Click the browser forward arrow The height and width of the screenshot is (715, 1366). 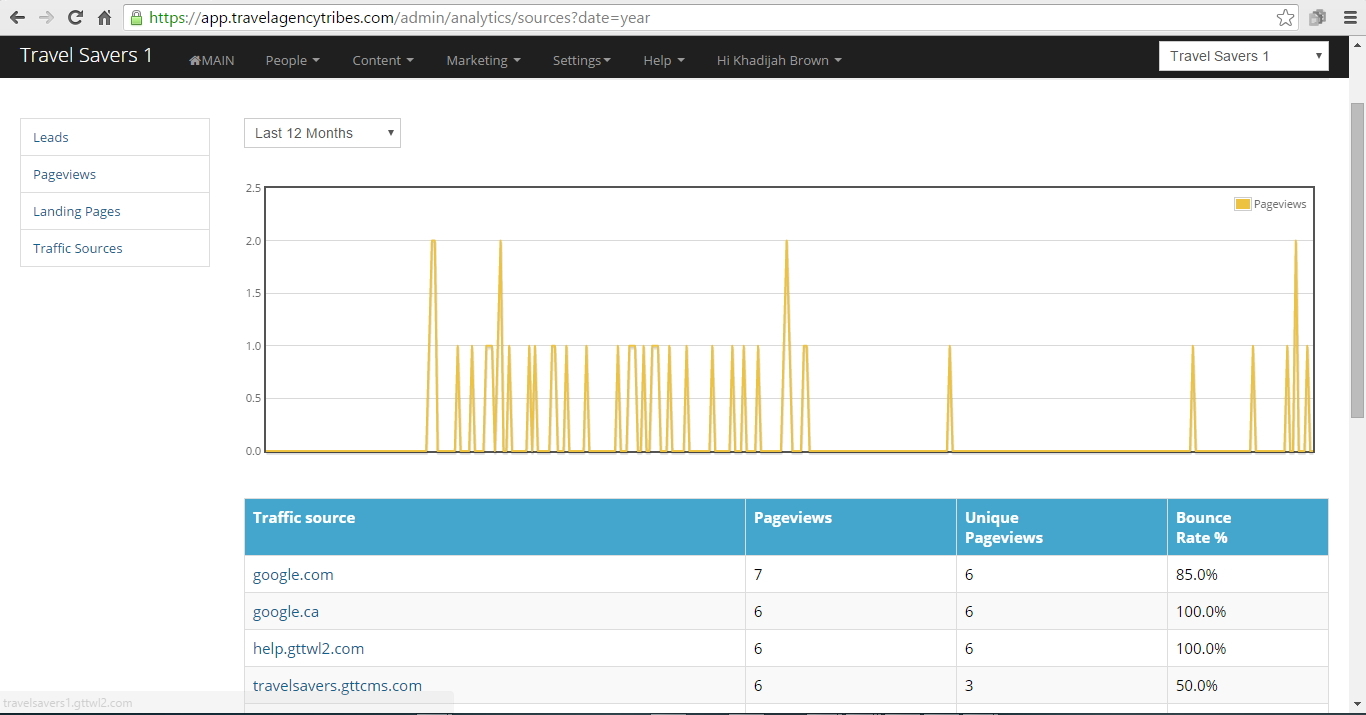[x=46, y=18]
